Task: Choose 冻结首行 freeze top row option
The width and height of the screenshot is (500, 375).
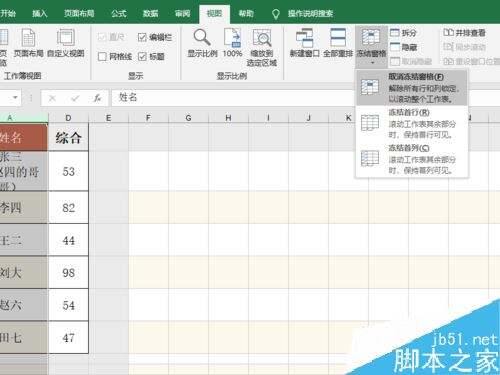Action: (x=412, y=123)
